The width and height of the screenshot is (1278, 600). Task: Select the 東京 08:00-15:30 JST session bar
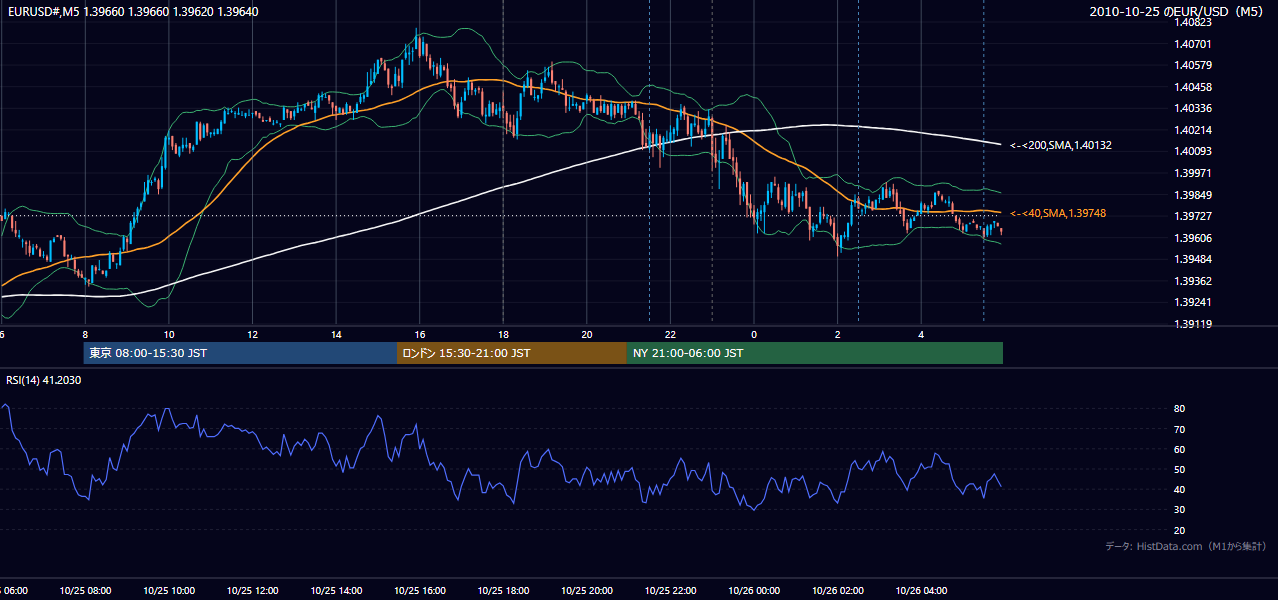(240, 353)
